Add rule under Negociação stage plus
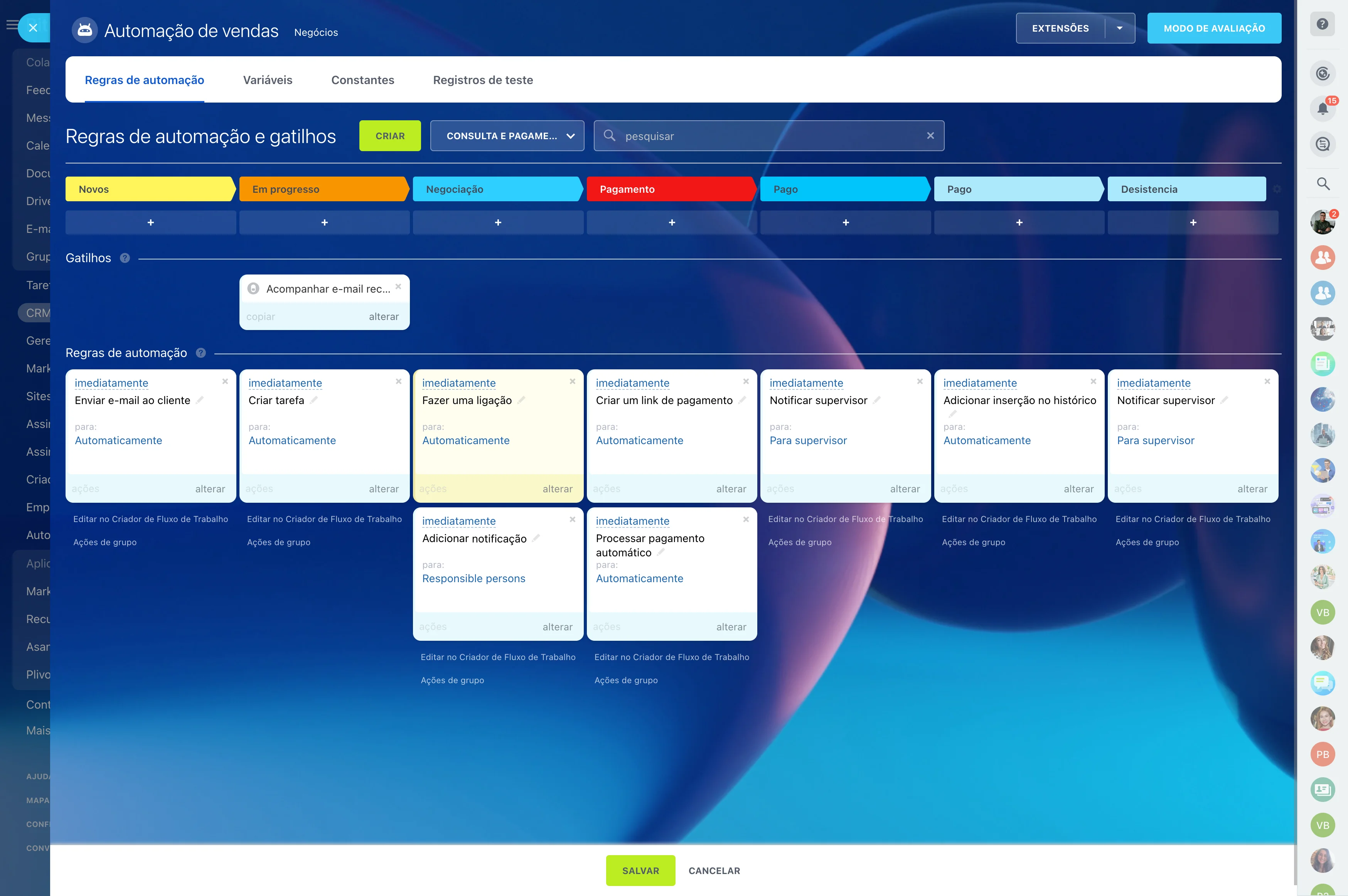The width and height of the screenshot is (1348, 896). pos(498,223)
